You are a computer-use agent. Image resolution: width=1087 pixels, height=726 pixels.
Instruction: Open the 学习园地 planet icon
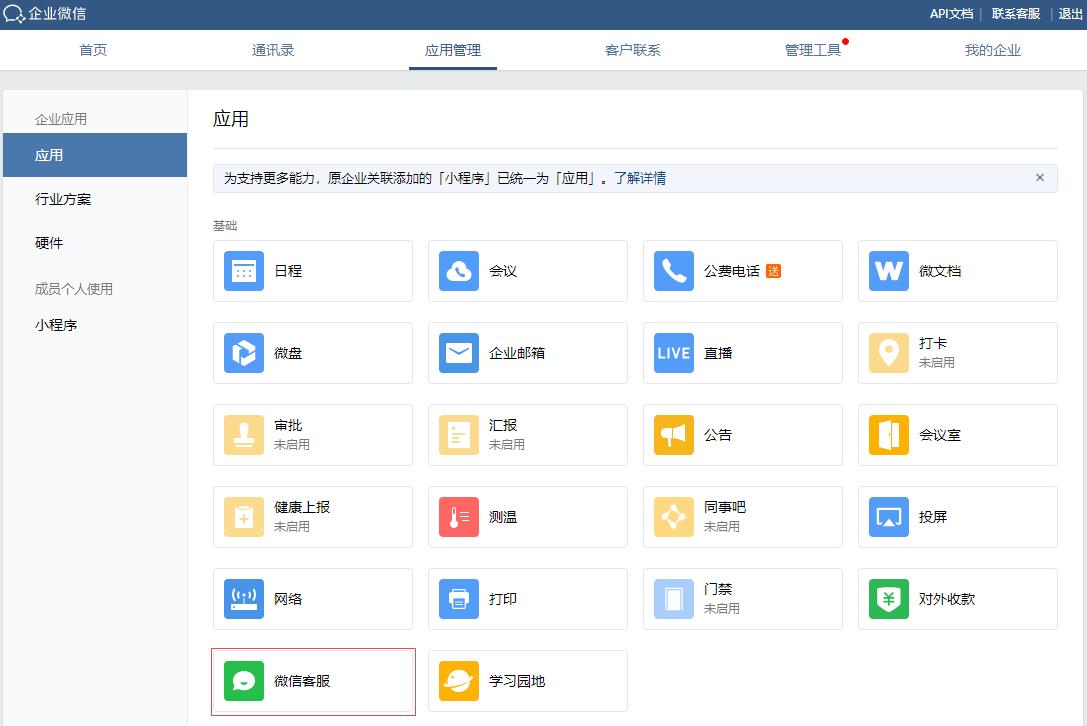pyautogui.click(x=459, y=681)
